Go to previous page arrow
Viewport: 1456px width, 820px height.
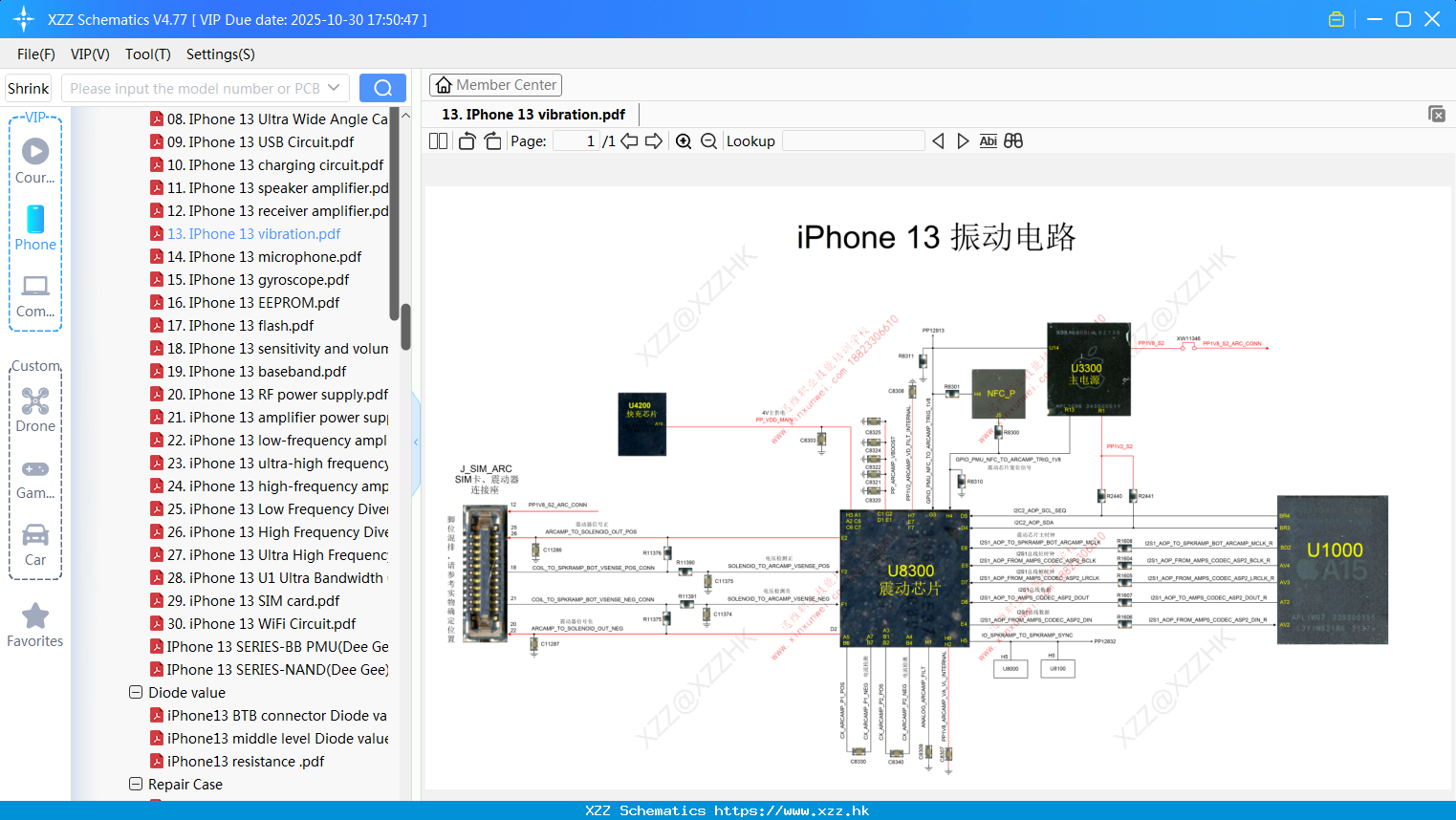coord(629,141)
